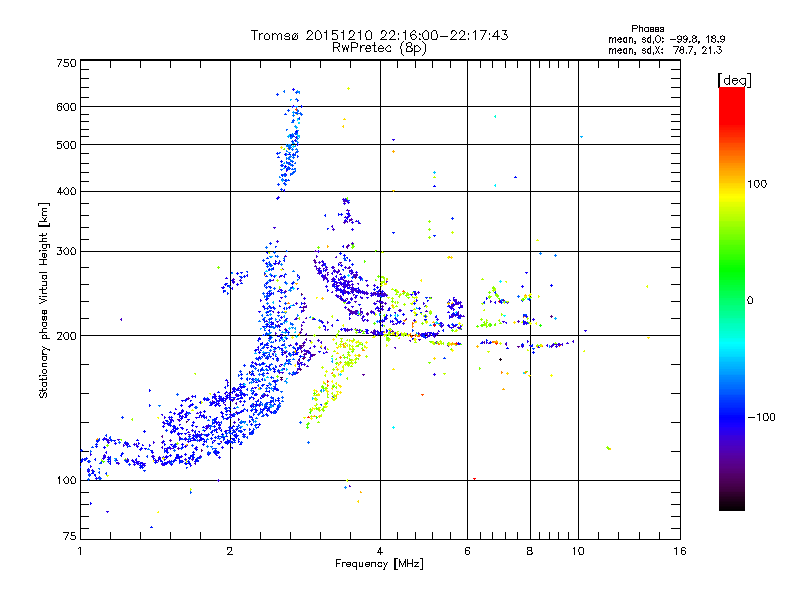Viewport: 800px width, 600px height.
Task: Click the colorbar tick label '-100'
Action: [x=761, y=417]
